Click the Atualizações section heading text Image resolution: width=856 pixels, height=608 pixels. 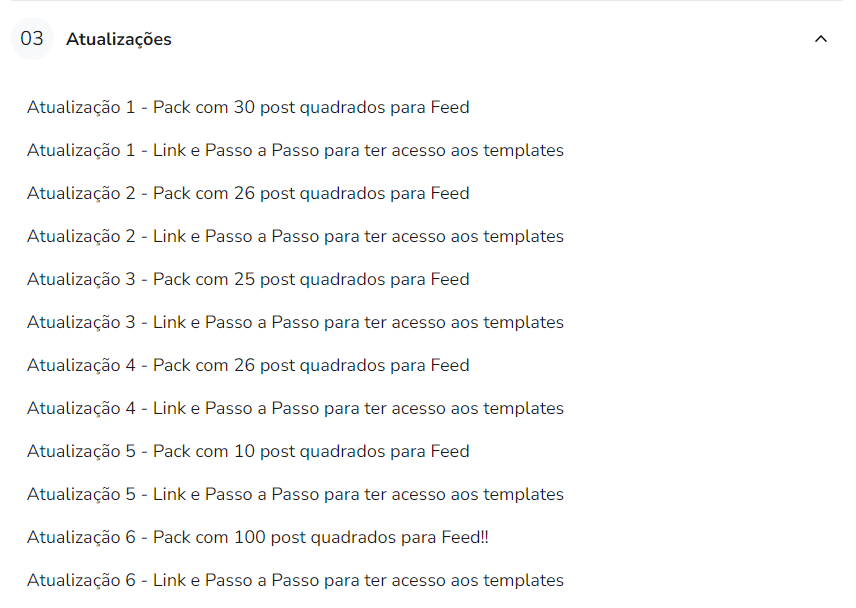tap(118, 39)
